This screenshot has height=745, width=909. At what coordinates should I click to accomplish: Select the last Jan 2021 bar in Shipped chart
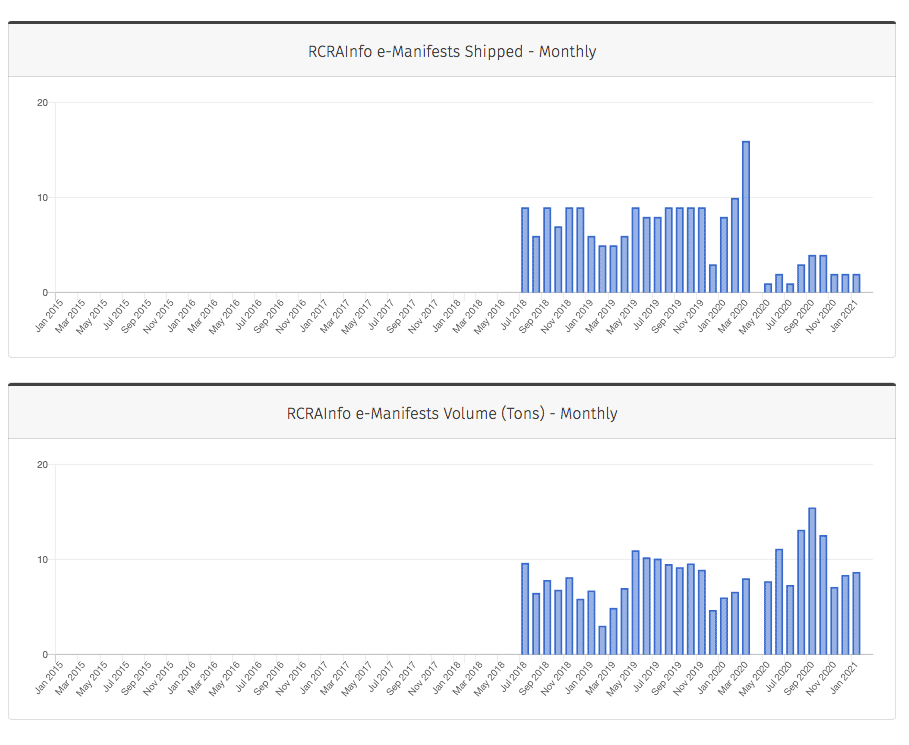pyautogui.click(x=856, y=284)
